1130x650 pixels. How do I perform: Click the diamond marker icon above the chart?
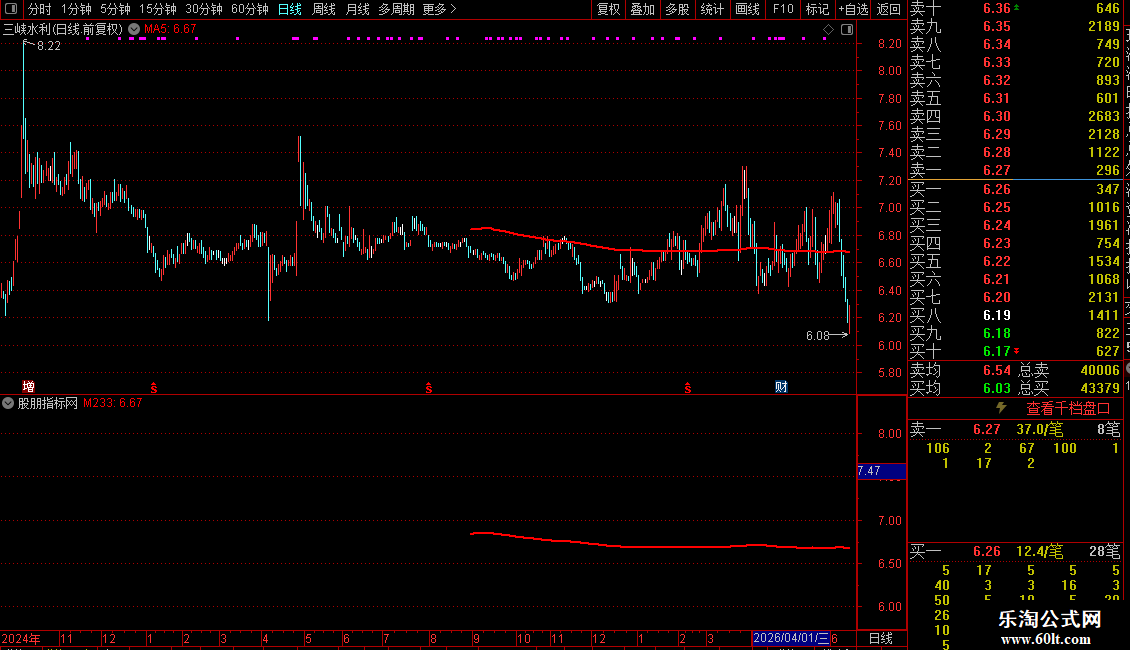coord(828,30)
